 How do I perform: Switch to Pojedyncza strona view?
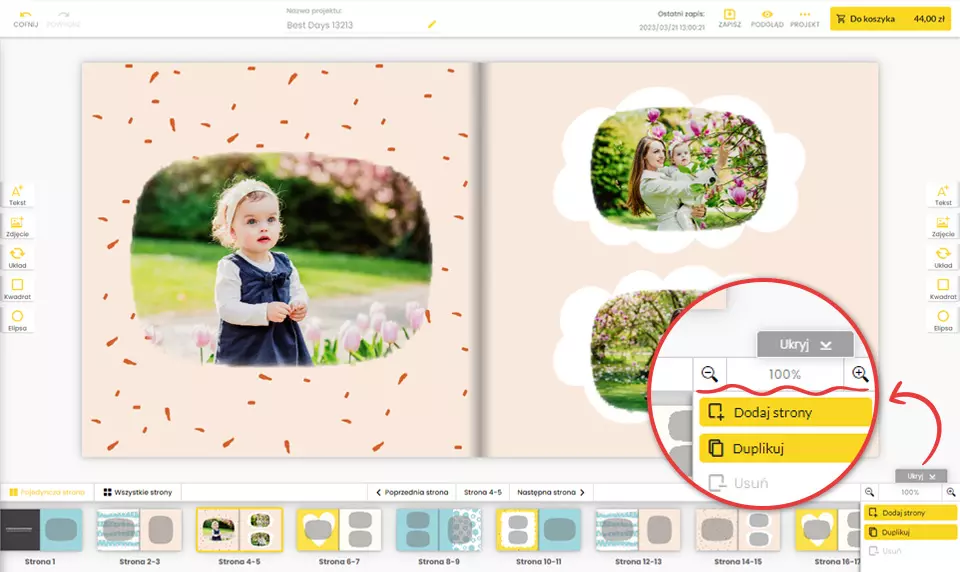click(47, 492)
